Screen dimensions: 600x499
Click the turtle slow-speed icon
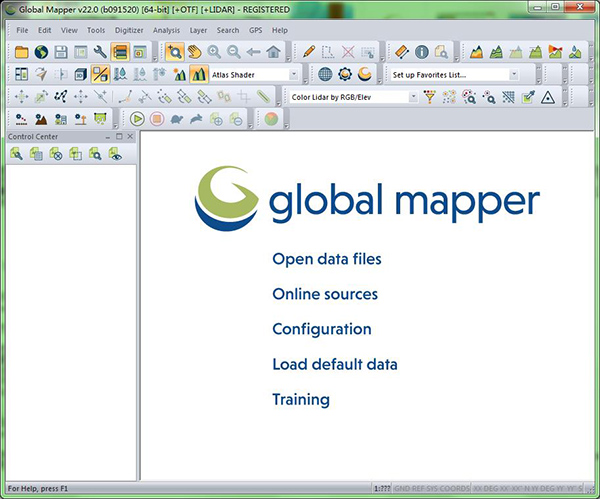[176, 119]
